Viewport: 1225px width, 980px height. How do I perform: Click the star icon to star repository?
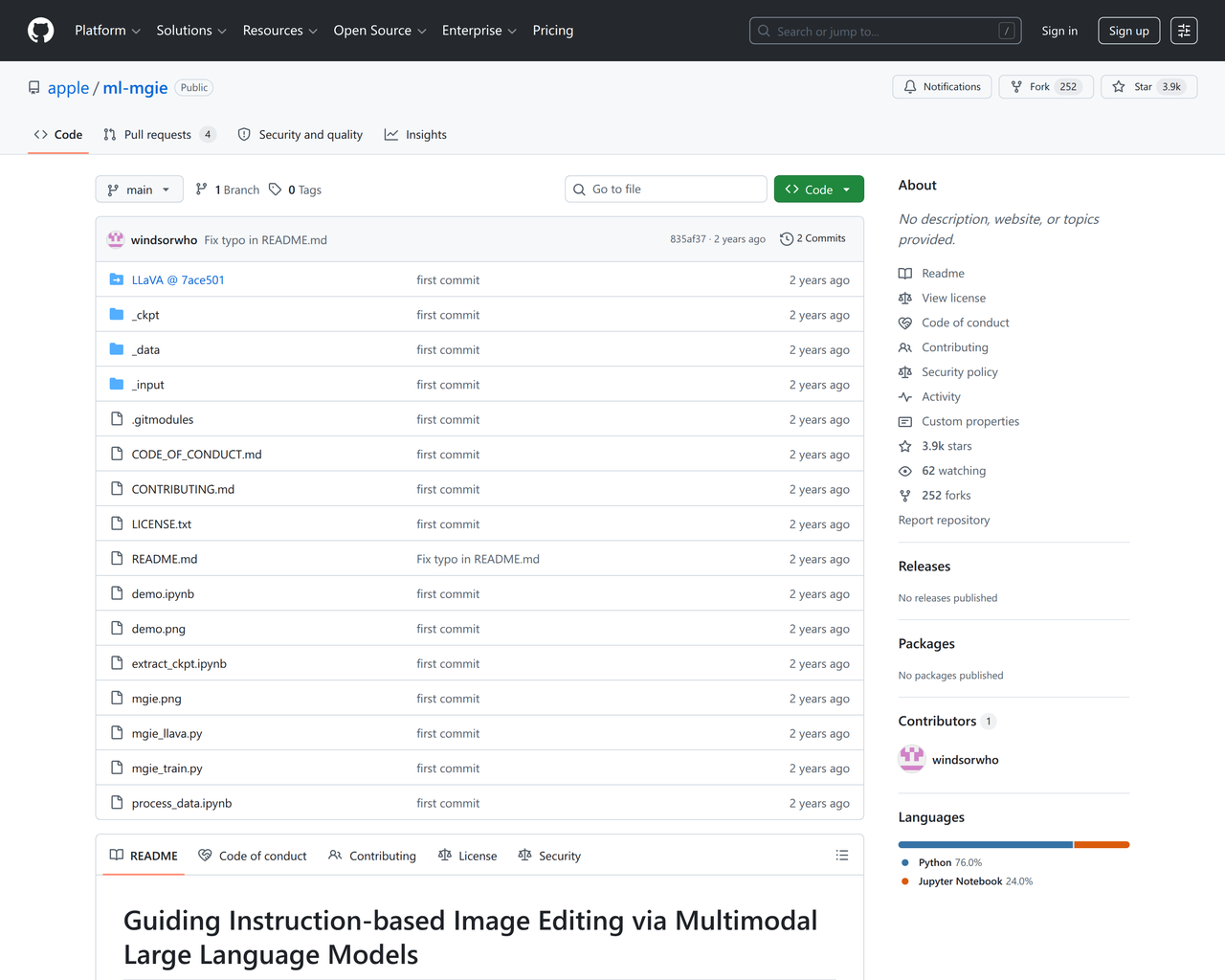[x=1119, y=87]
